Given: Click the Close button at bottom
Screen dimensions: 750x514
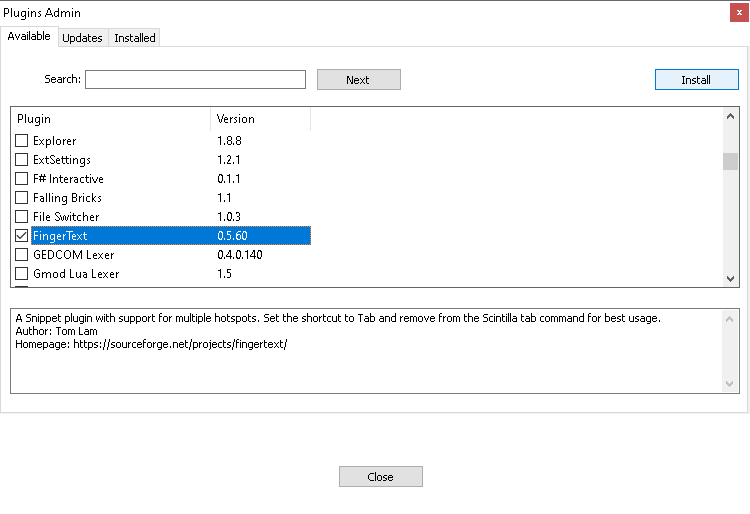Looking at the screenshot, I should coord(381,477).
